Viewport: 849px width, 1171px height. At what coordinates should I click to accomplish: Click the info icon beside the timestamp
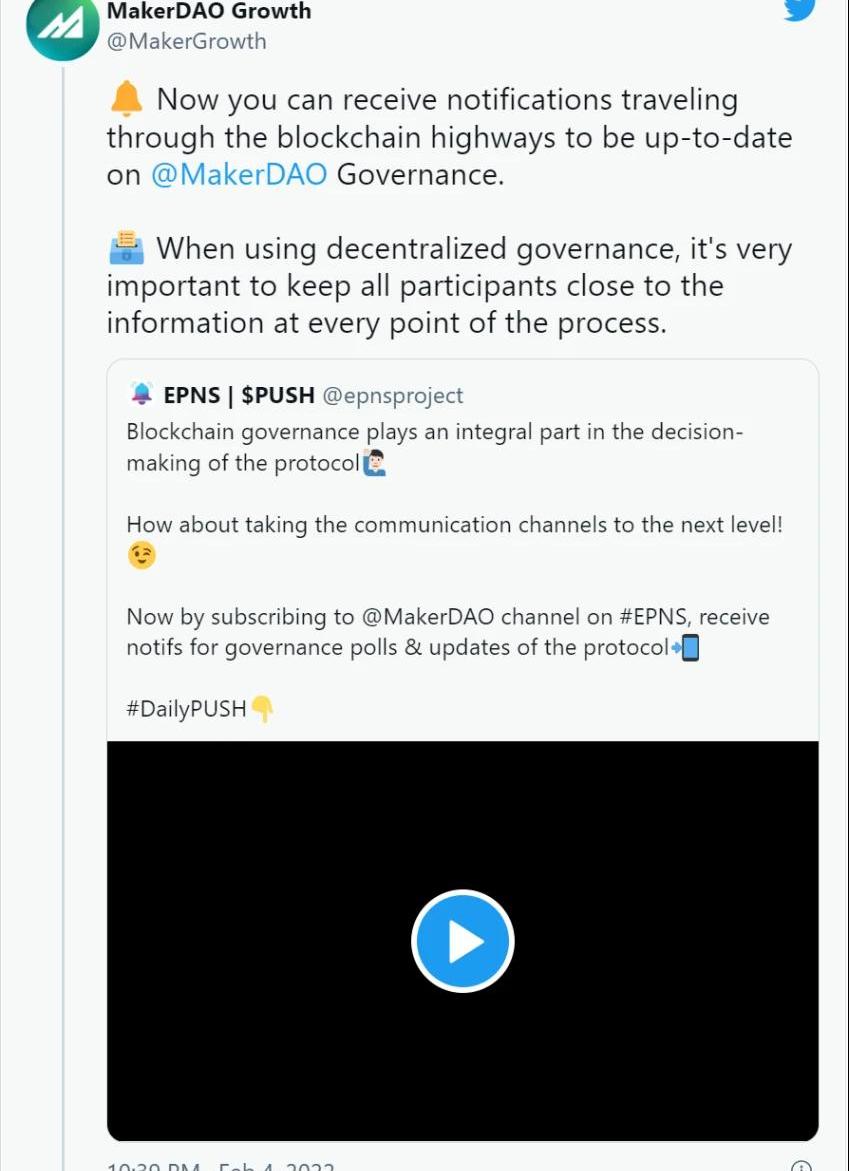(800, 1166)
